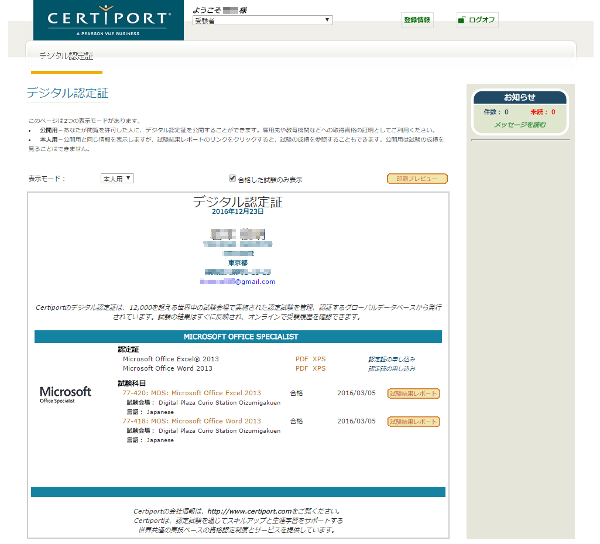Viewport: 600px width, 544px height.
Task: Click exam date 2016/03/05 for Excel 2013
Action: coord(356,393)
